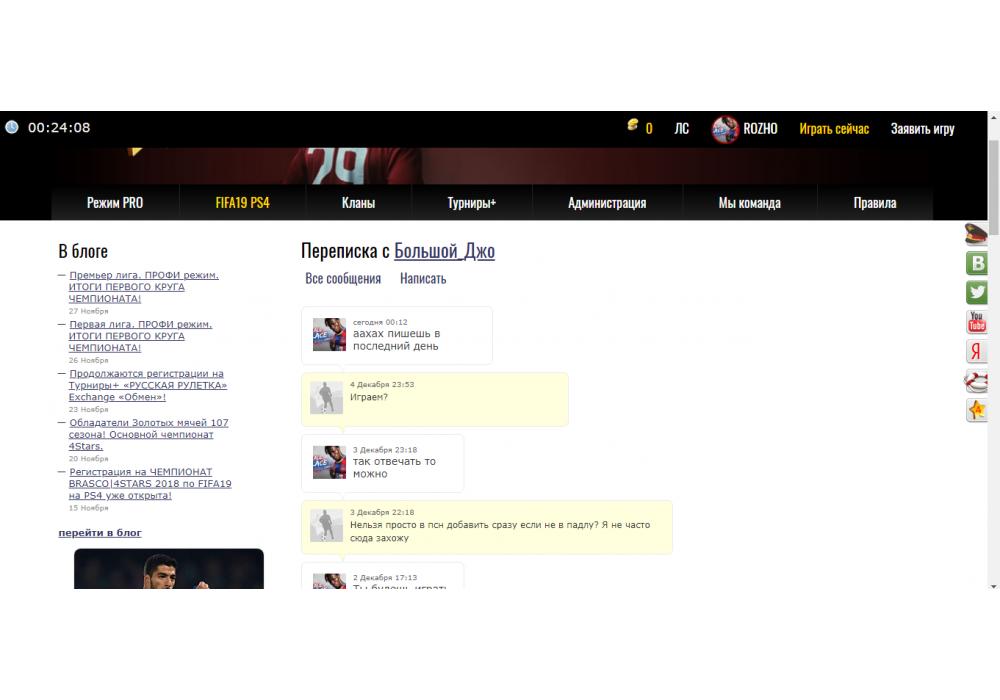This screenshot has height=700, width=1000.
Task: Click the gold star icon in sidebar
Action: (977, 410)
